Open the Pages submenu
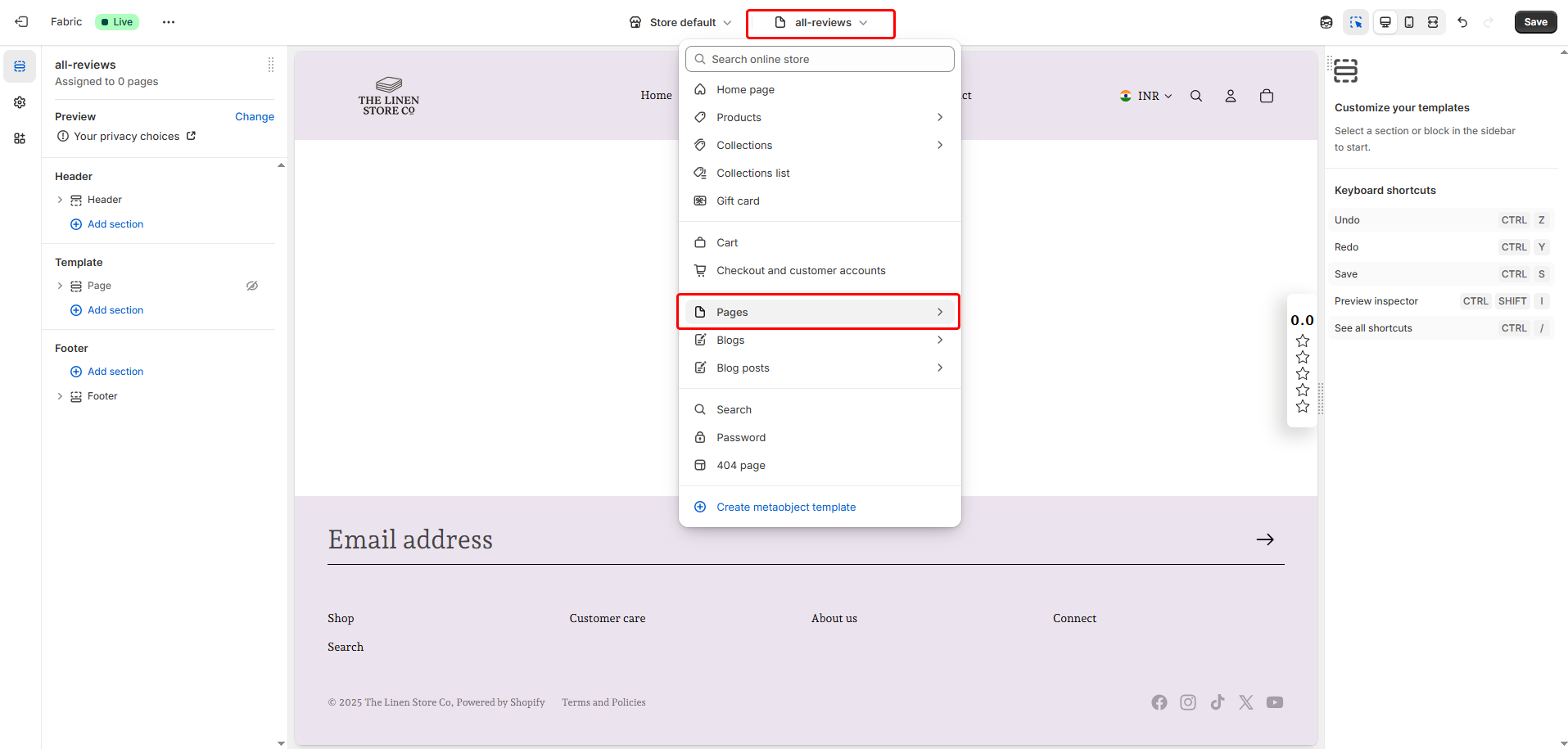1568x749 pixels. click(x=819, y=312)
